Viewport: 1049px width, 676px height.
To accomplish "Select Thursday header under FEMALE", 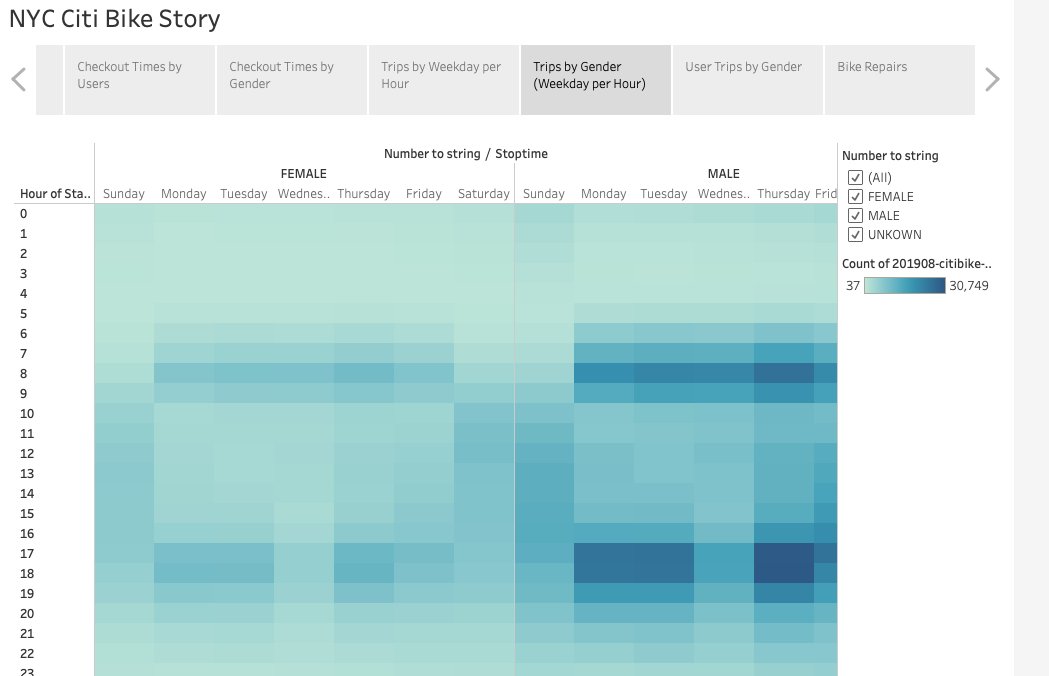I will pyautogui.click(x=363, y=194).
